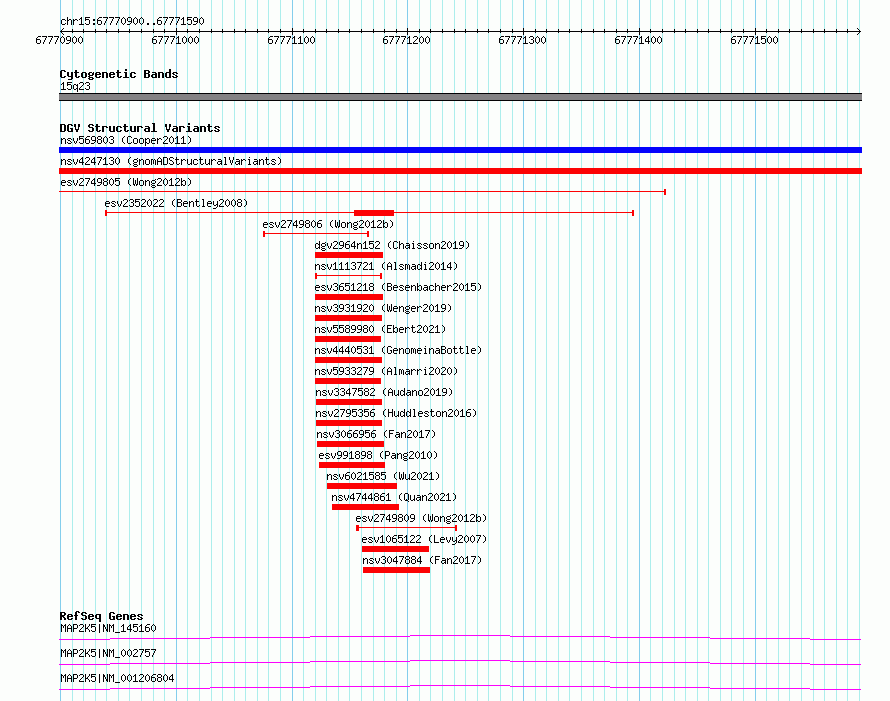Screen dimensions: 890x701
Task: Open variant esv2749809 (Wong2012b) label
Action: [x=421, y=518]
